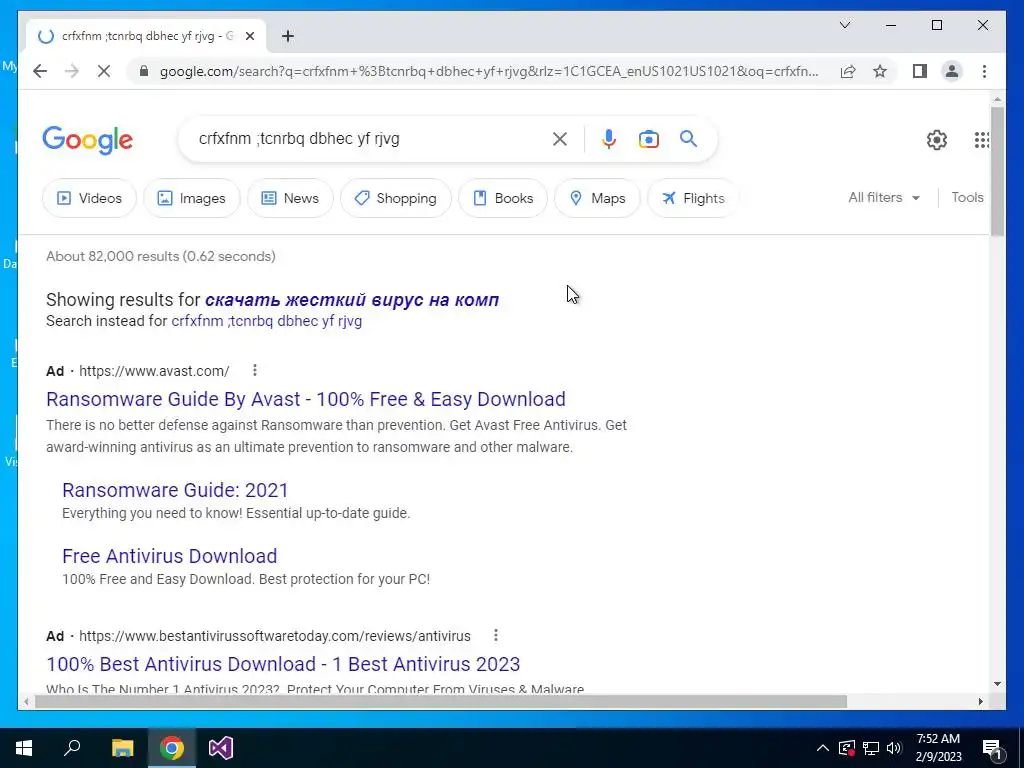The image size is (1024, 768).
Task: Clear the search query with X
Action: coord(560,138)
